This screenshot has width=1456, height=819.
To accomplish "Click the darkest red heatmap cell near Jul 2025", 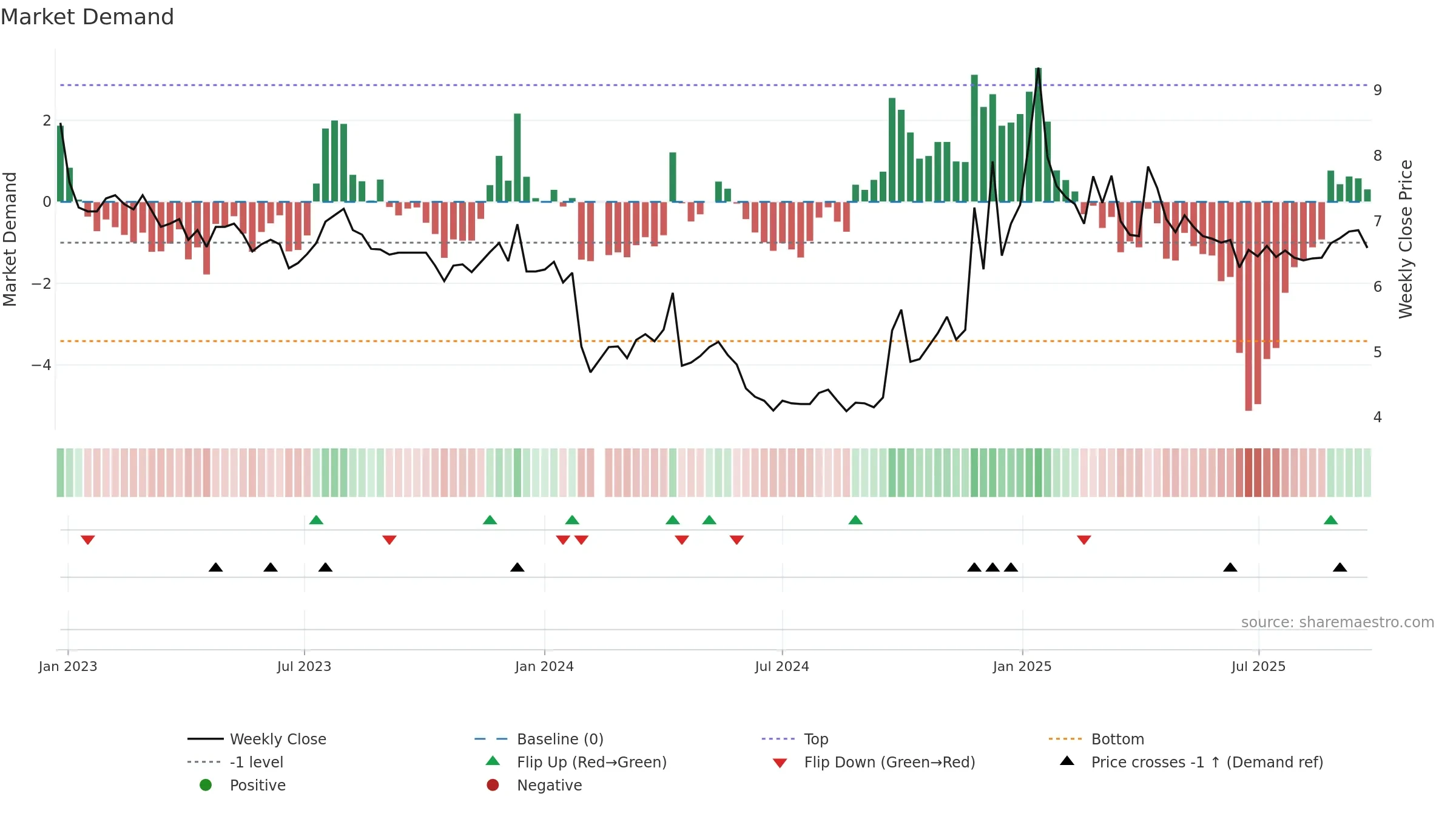I will point(1249,473).
